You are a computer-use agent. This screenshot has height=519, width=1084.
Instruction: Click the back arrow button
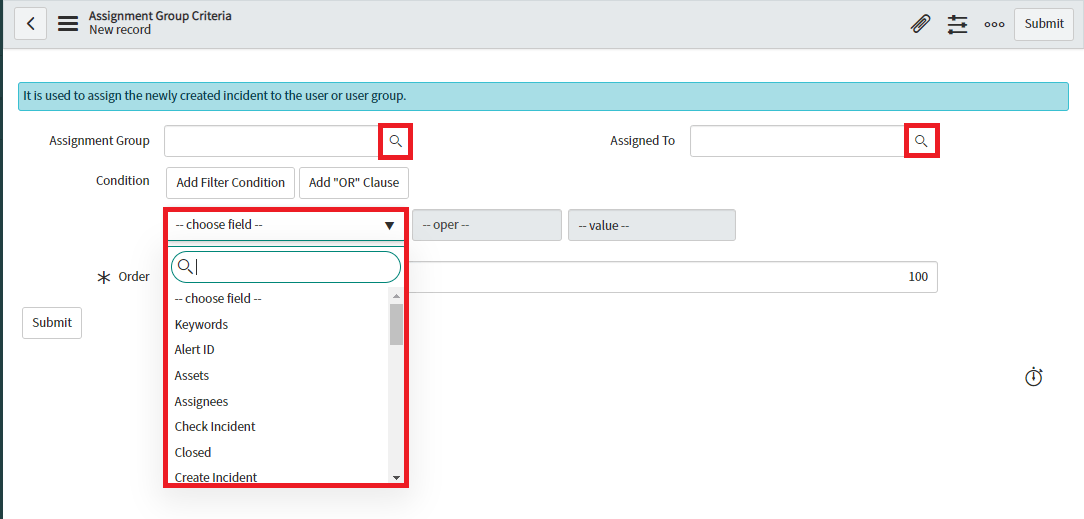tap(31, 24)
